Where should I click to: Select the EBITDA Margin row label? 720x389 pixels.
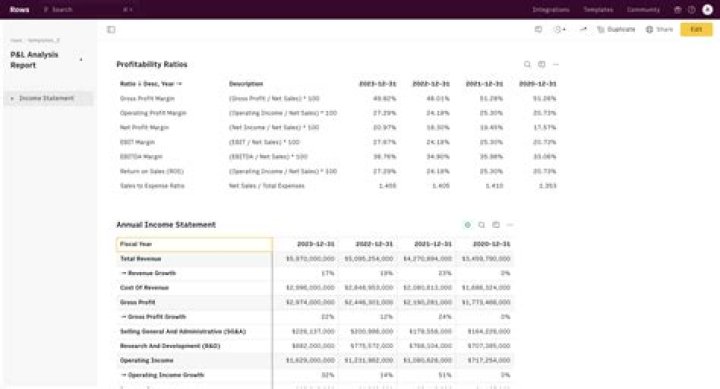(141, 157)
